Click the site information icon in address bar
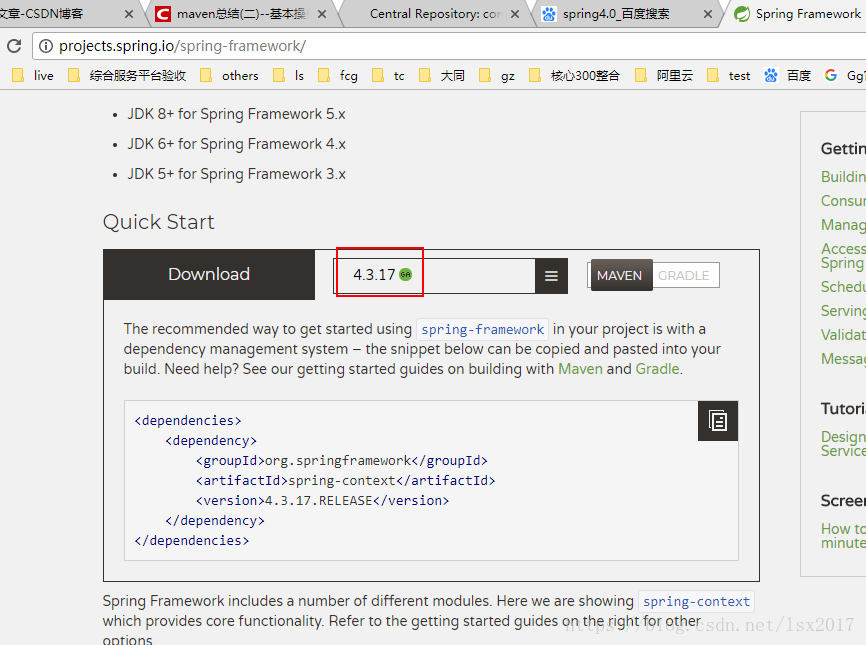This screenshot has width=866, height=645. [46, 46]
